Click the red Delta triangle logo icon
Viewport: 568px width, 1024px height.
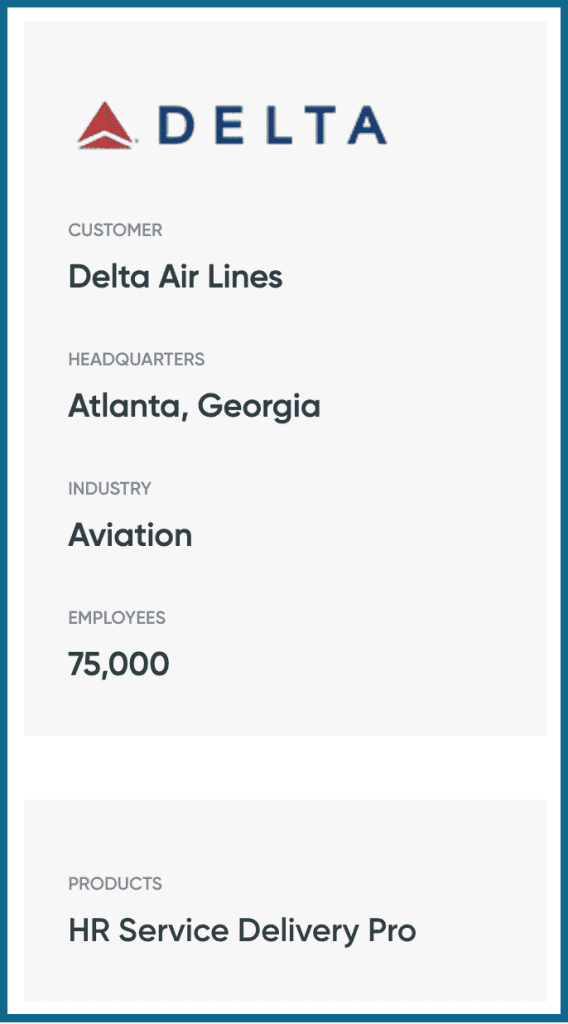(x=106, y=125)
